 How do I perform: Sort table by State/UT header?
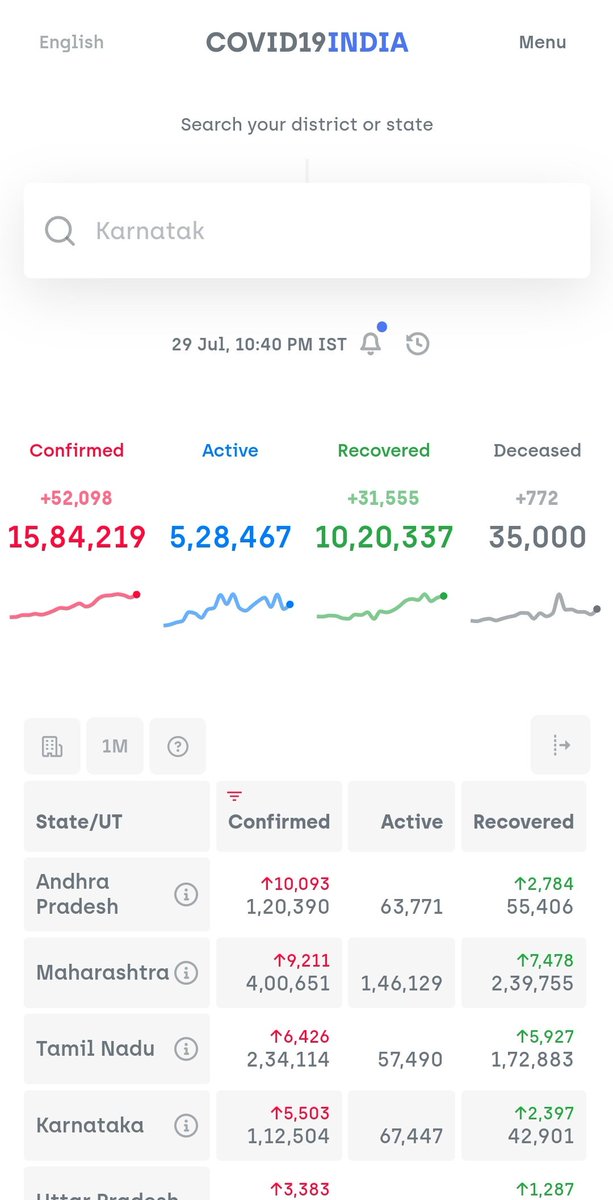click(117, 816)
